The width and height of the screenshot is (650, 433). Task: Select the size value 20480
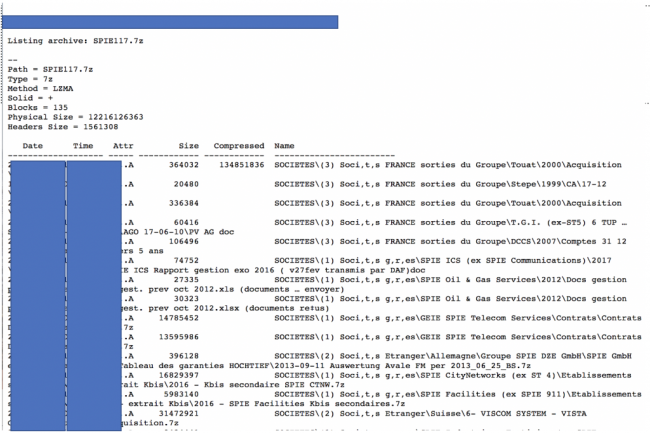coord(186,184)
